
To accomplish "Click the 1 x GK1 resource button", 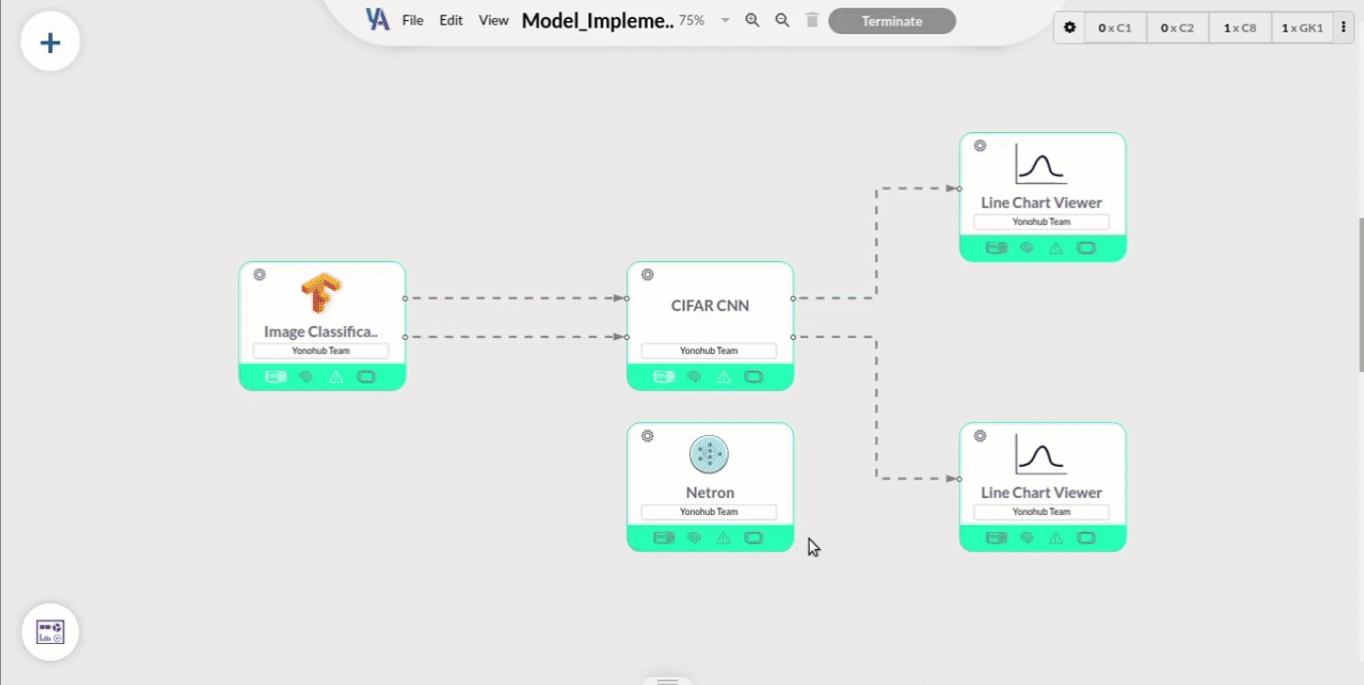I will (1302, 28).
